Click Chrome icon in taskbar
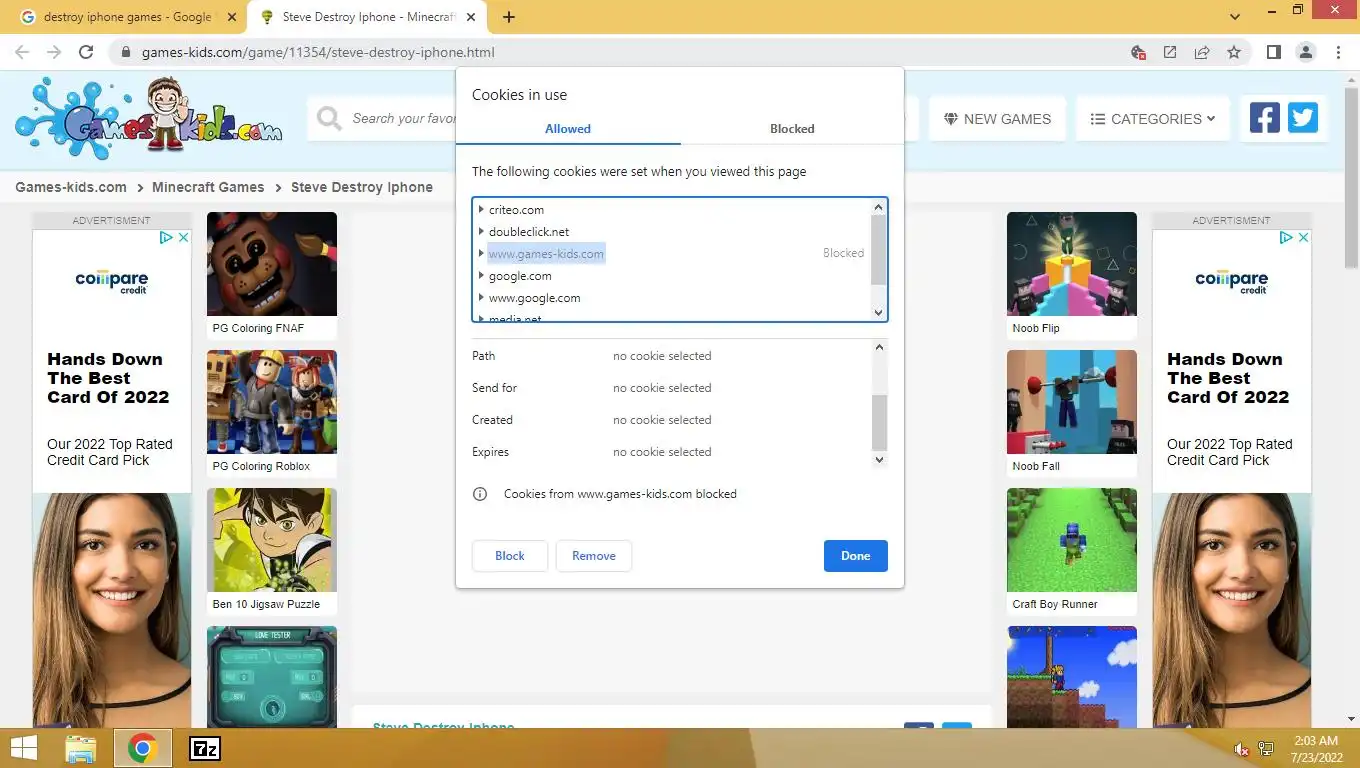 point(142,748)
